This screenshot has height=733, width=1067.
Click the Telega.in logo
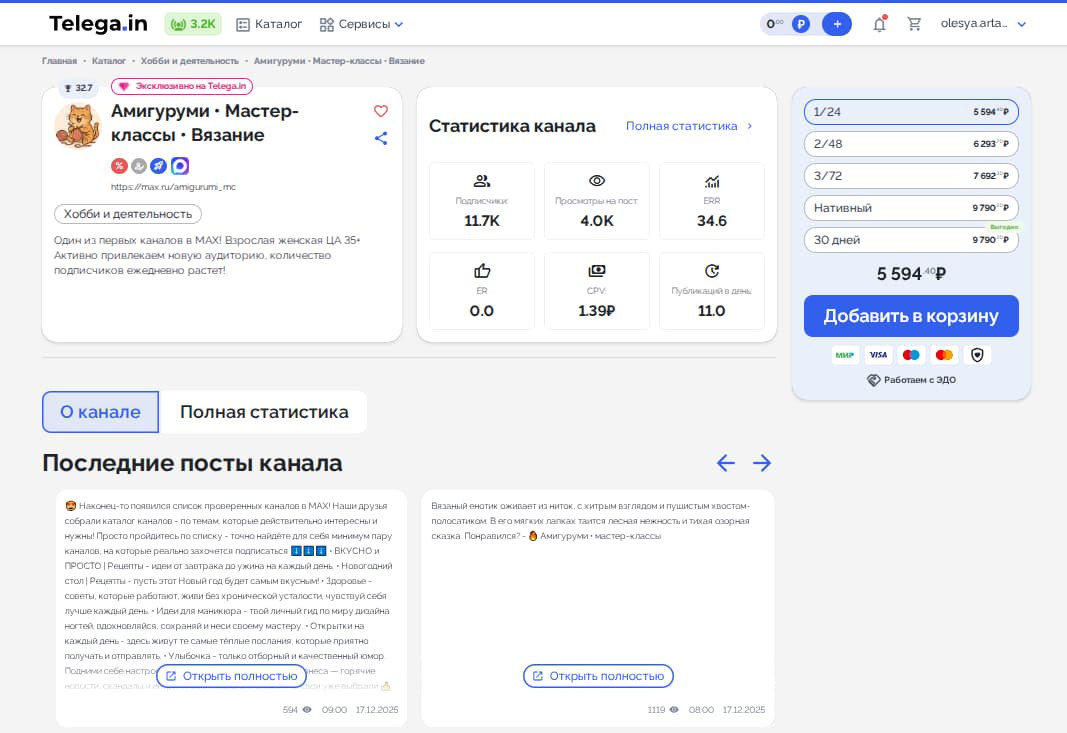click(x=97, y=23)
